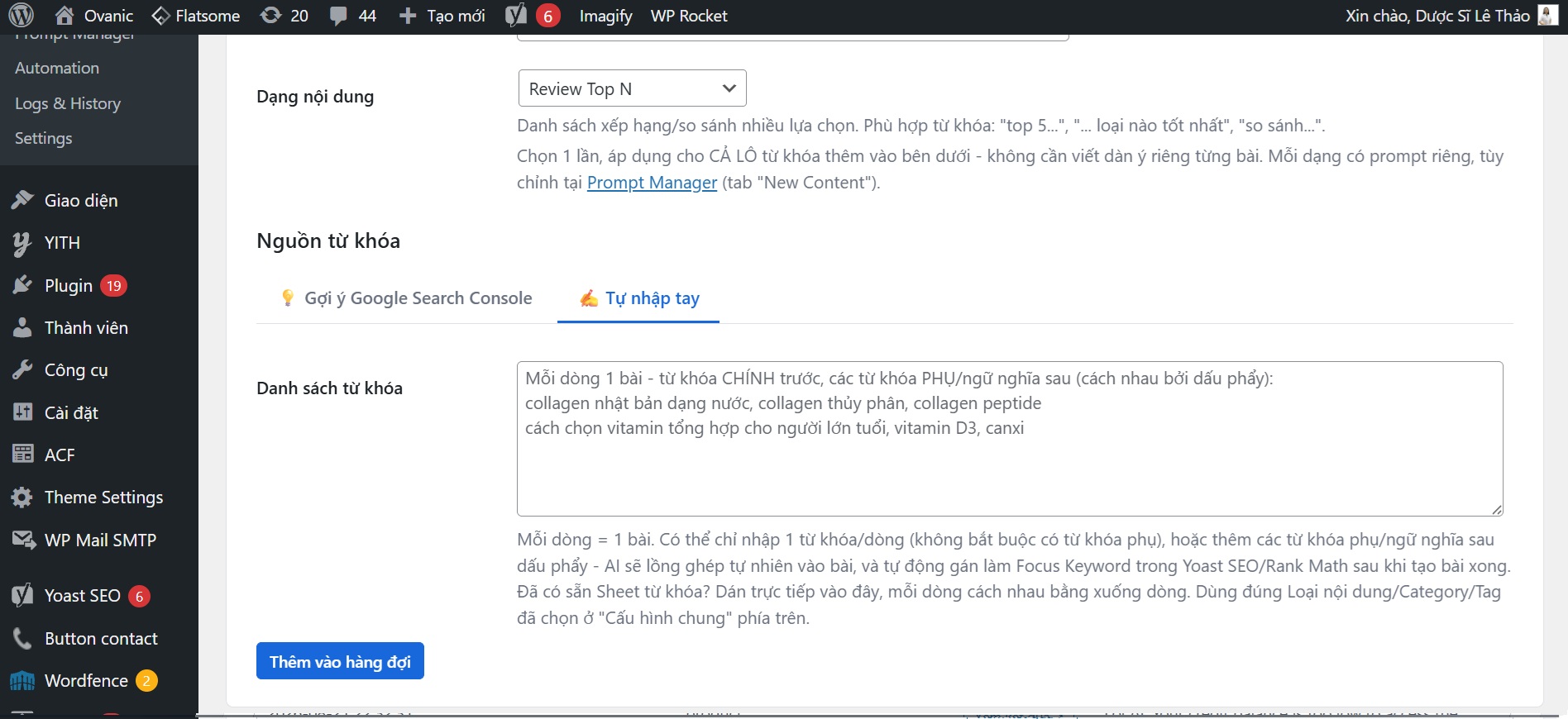Open Yoast icon in admin bar

coord(516,16)
